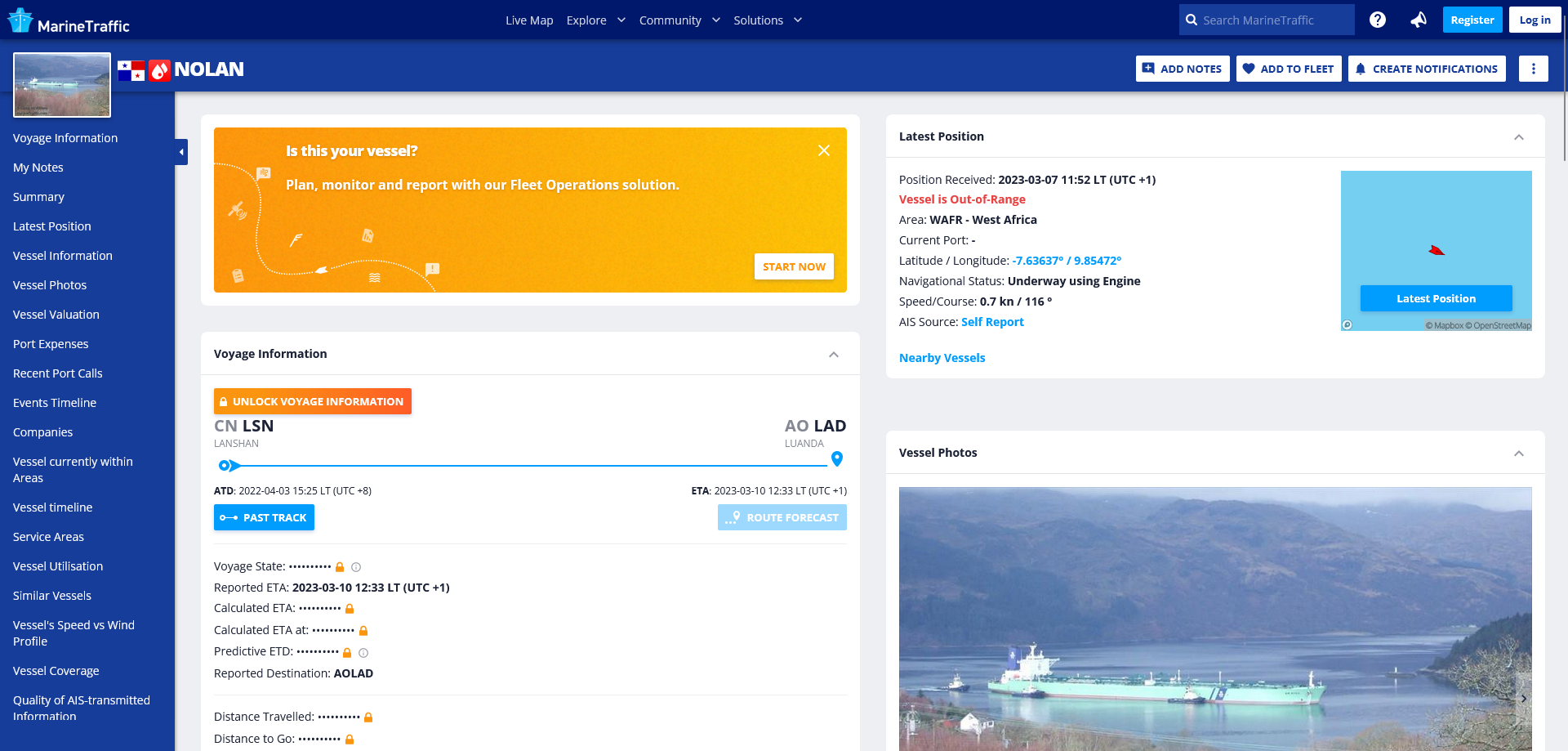This screenshot has height=751, width=1568.
Task: Click the Log in button
Action: point(1535,20)
